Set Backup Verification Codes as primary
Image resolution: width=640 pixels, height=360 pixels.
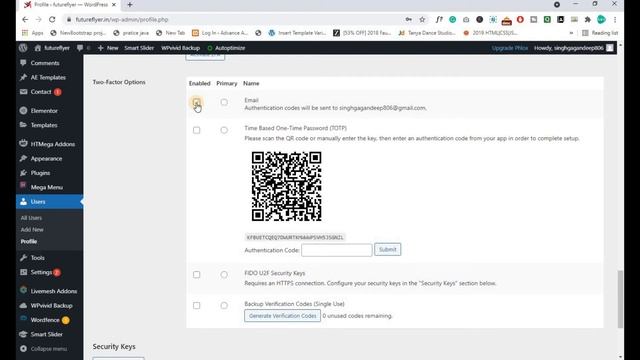(x=224, y=305)
